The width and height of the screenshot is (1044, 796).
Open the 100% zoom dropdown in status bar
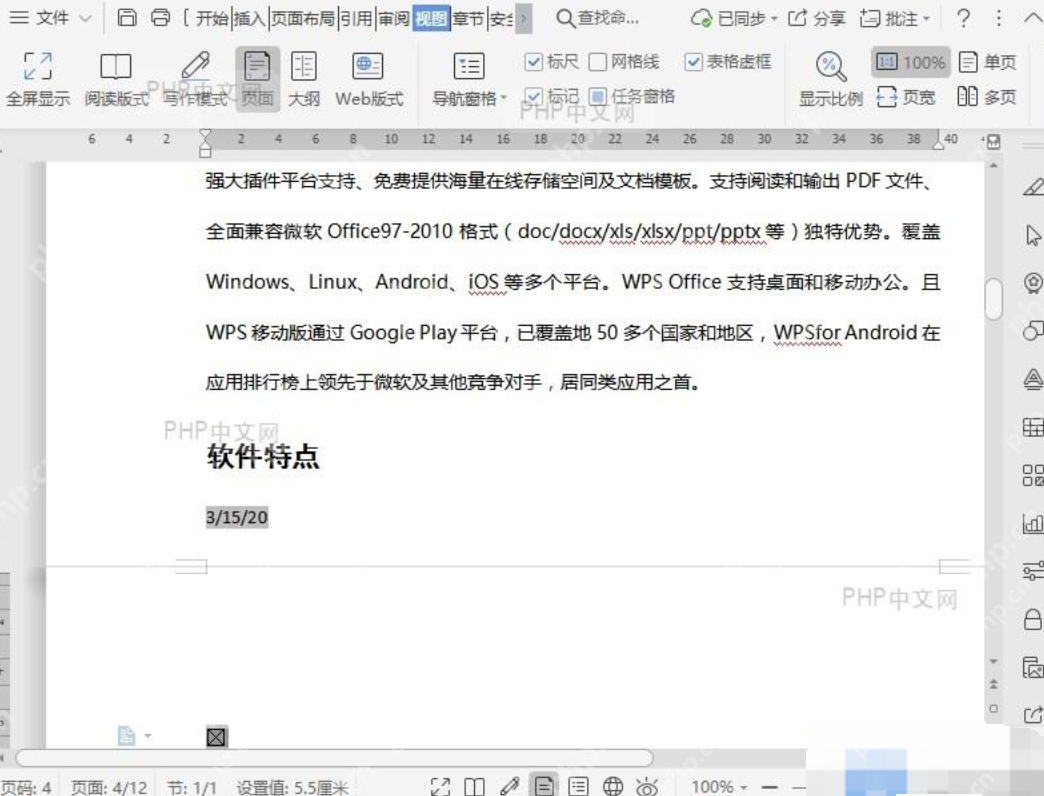pos(718,787)
